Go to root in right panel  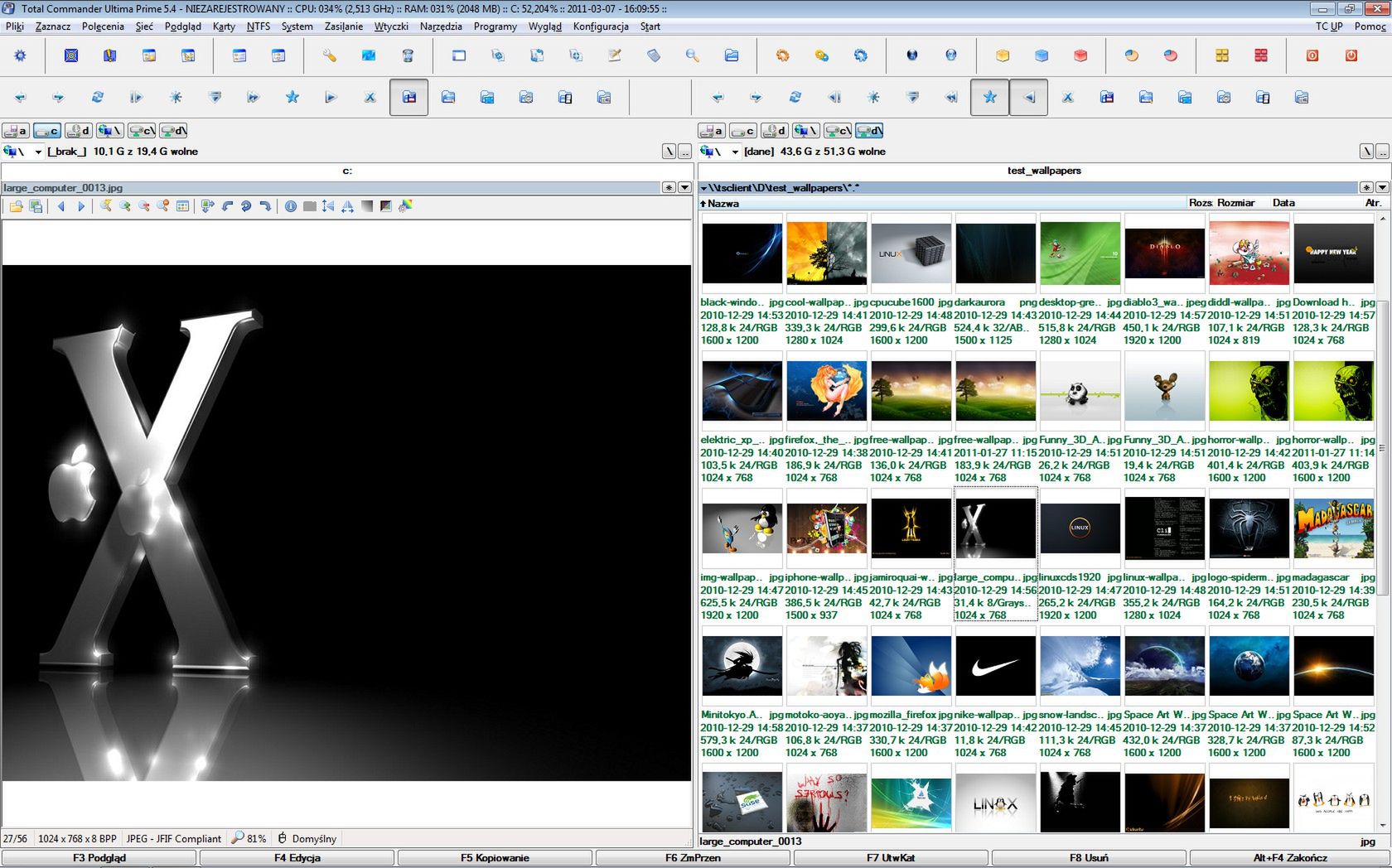[1366, 152]
